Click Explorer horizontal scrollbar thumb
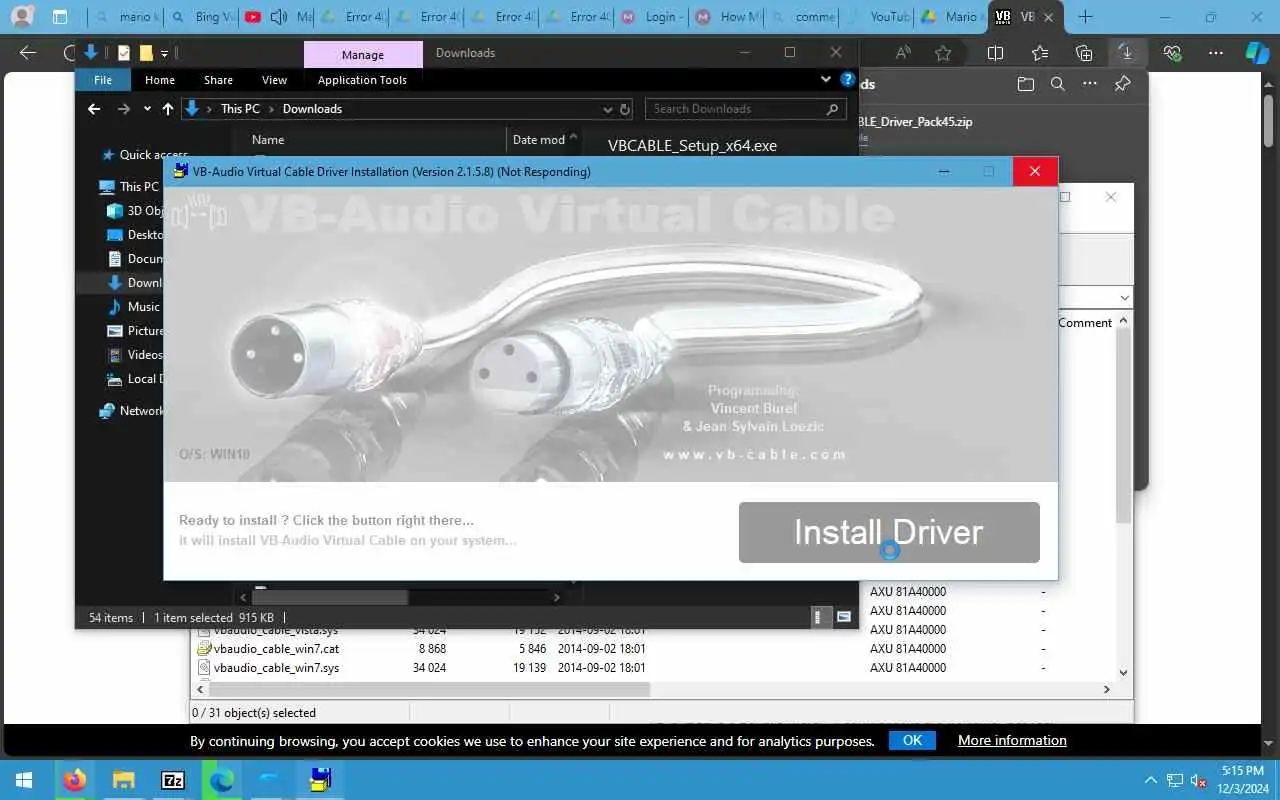The width and height of the screenshot is (1280, 800). (x=330, y=597)
